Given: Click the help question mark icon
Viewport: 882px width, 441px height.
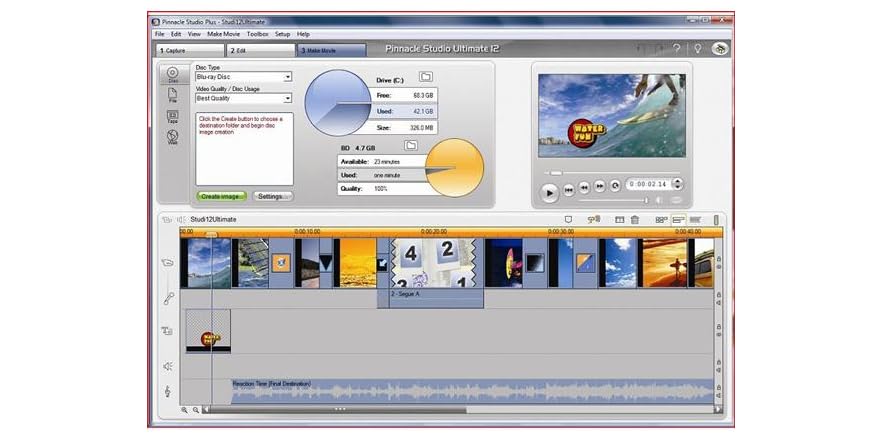Looking at the screenshot, I should [x=676, y=48].
